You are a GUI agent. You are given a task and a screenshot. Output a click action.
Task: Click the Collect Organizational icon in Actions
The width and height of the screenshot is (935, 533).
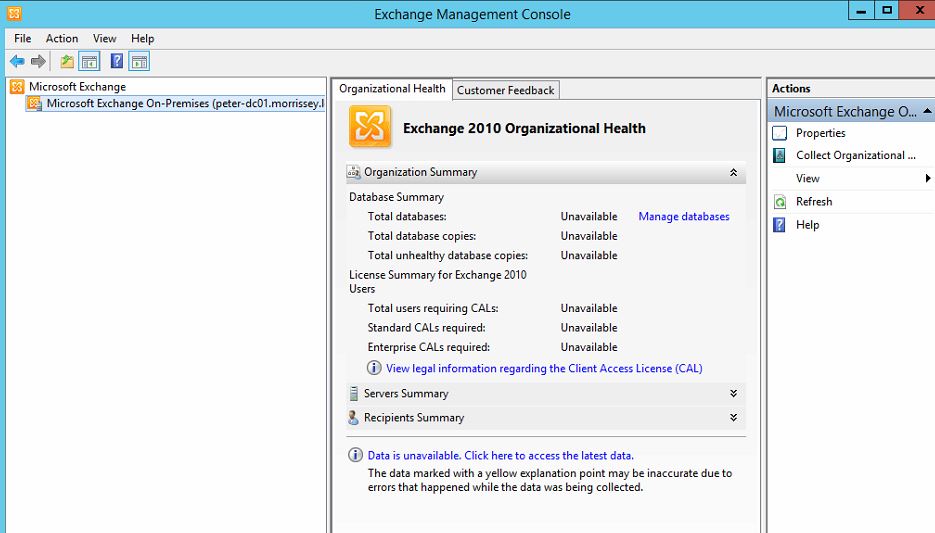(779, 156)
